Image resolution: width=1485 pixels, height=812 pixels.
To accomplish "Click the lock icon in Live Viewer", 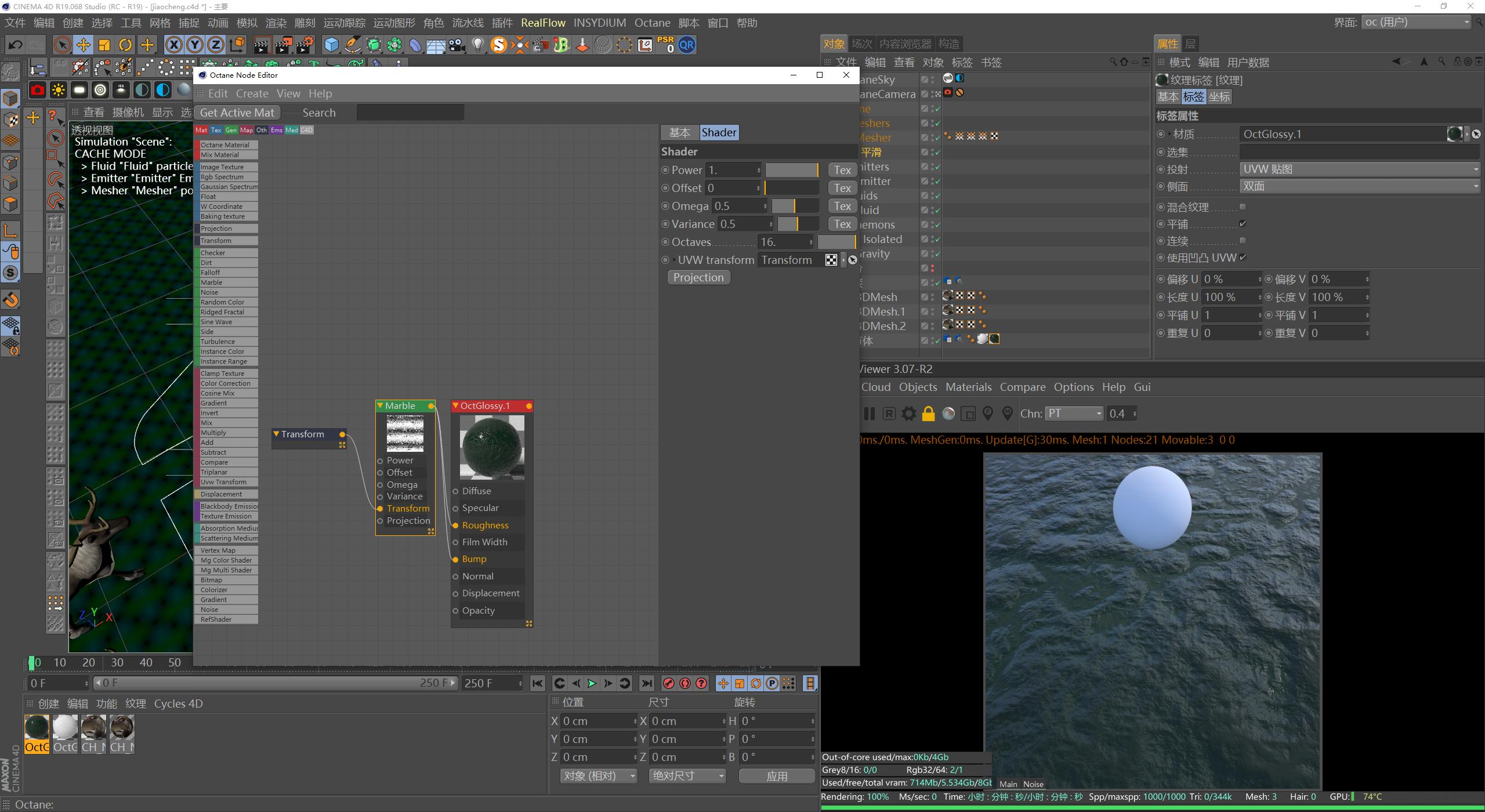I will (x=928, y=414).
